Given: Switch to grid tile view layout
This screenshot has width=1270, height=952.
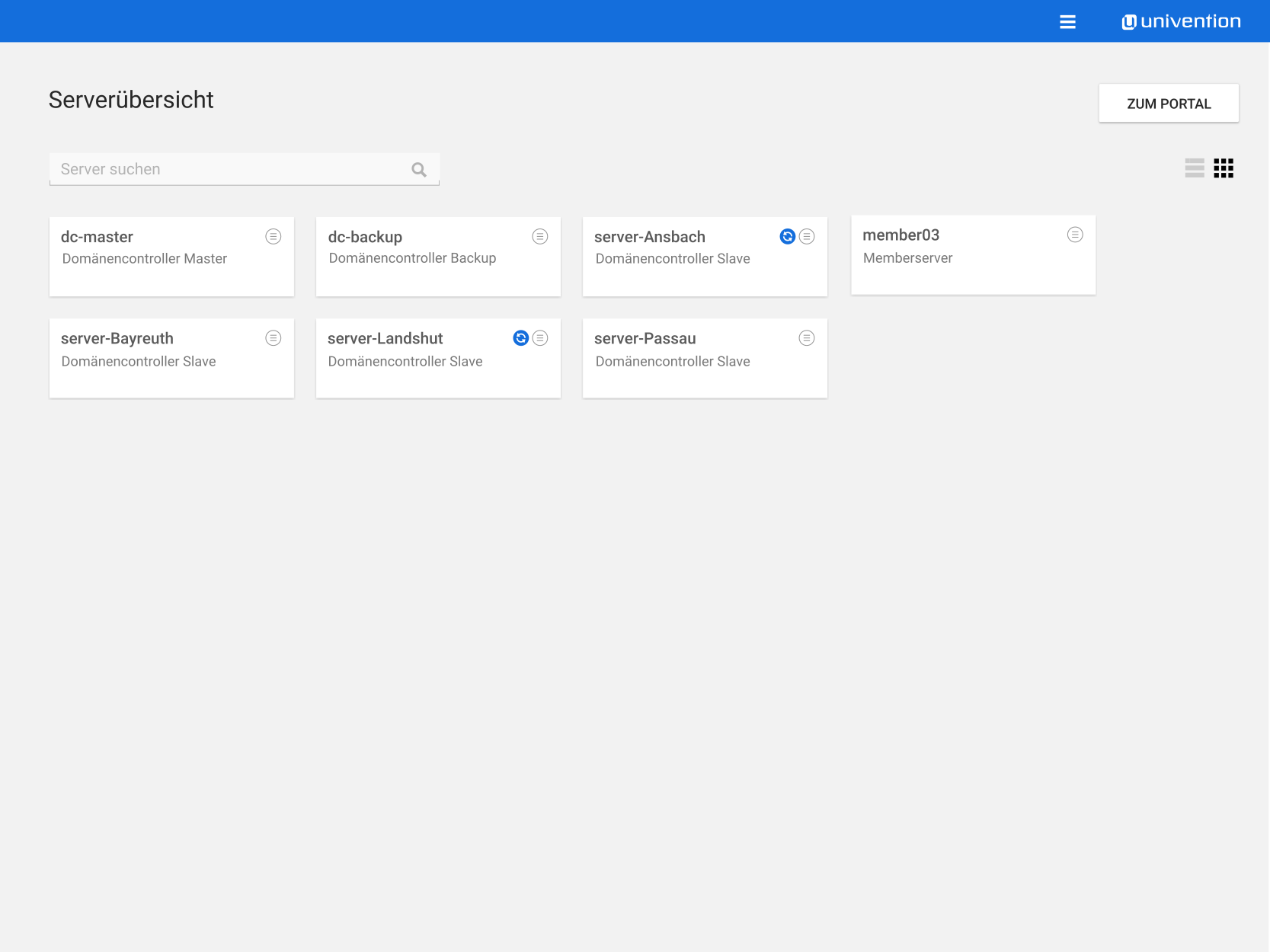Looking at the screenshot, I should 1223,168.
